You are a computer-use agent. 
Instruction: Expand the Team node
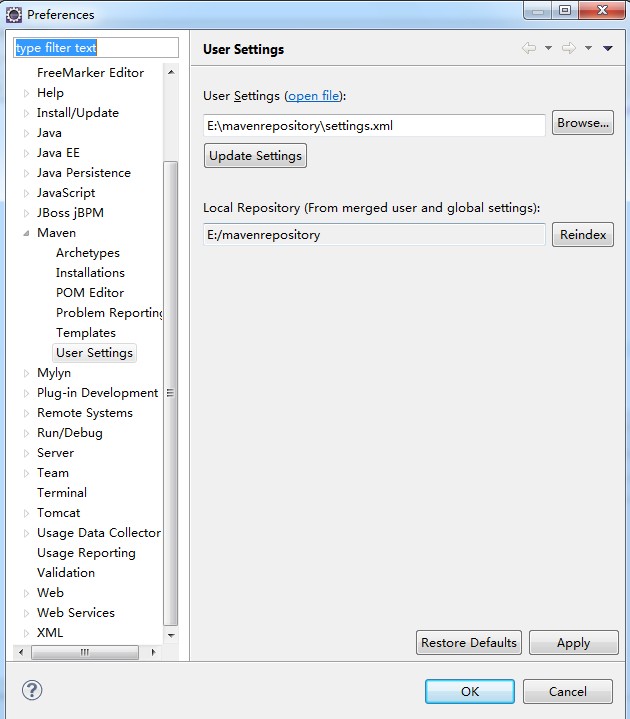[x=27, y=473]
